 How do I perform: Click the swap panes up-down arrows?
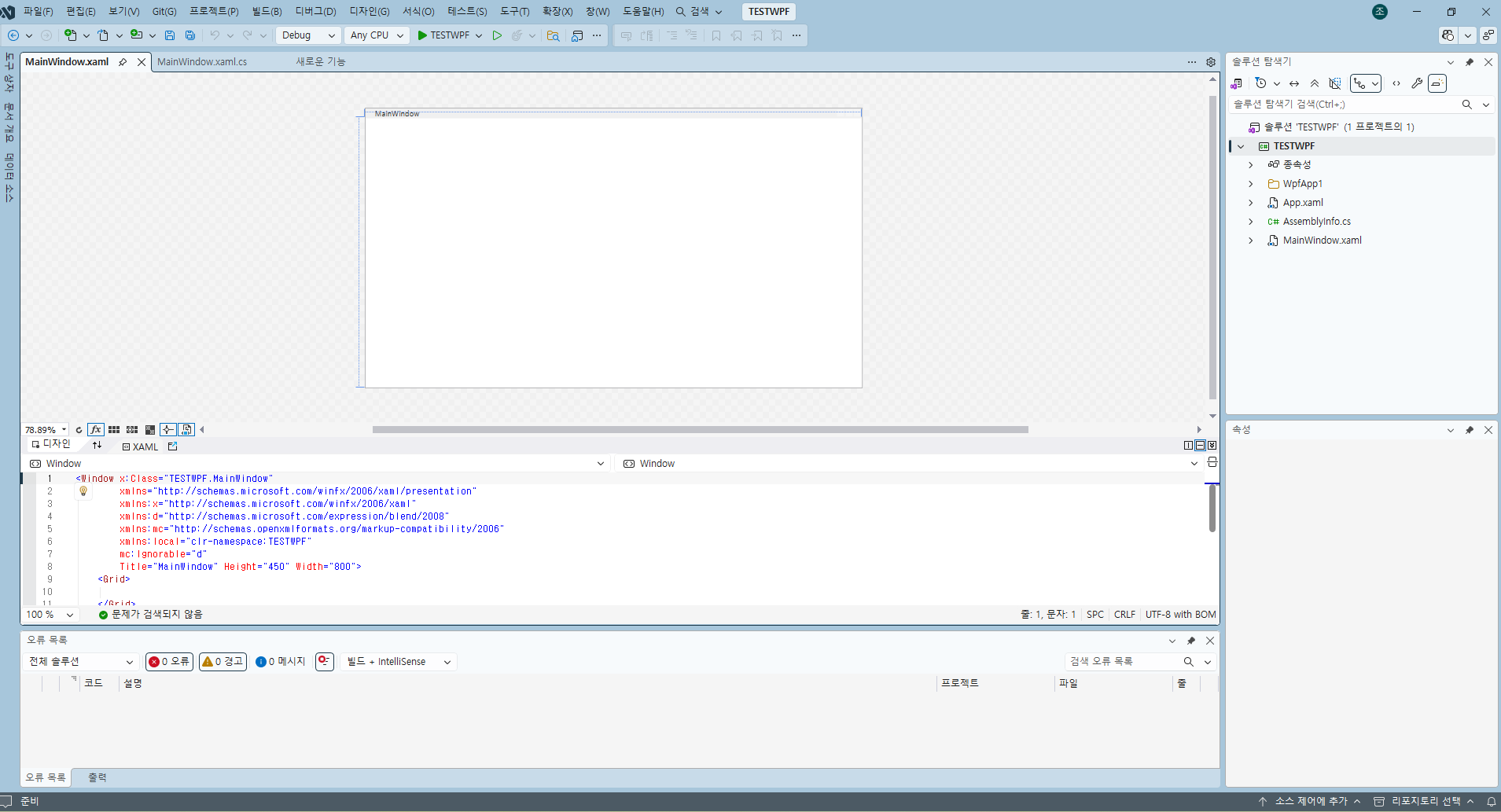click(x=97, y=446)
